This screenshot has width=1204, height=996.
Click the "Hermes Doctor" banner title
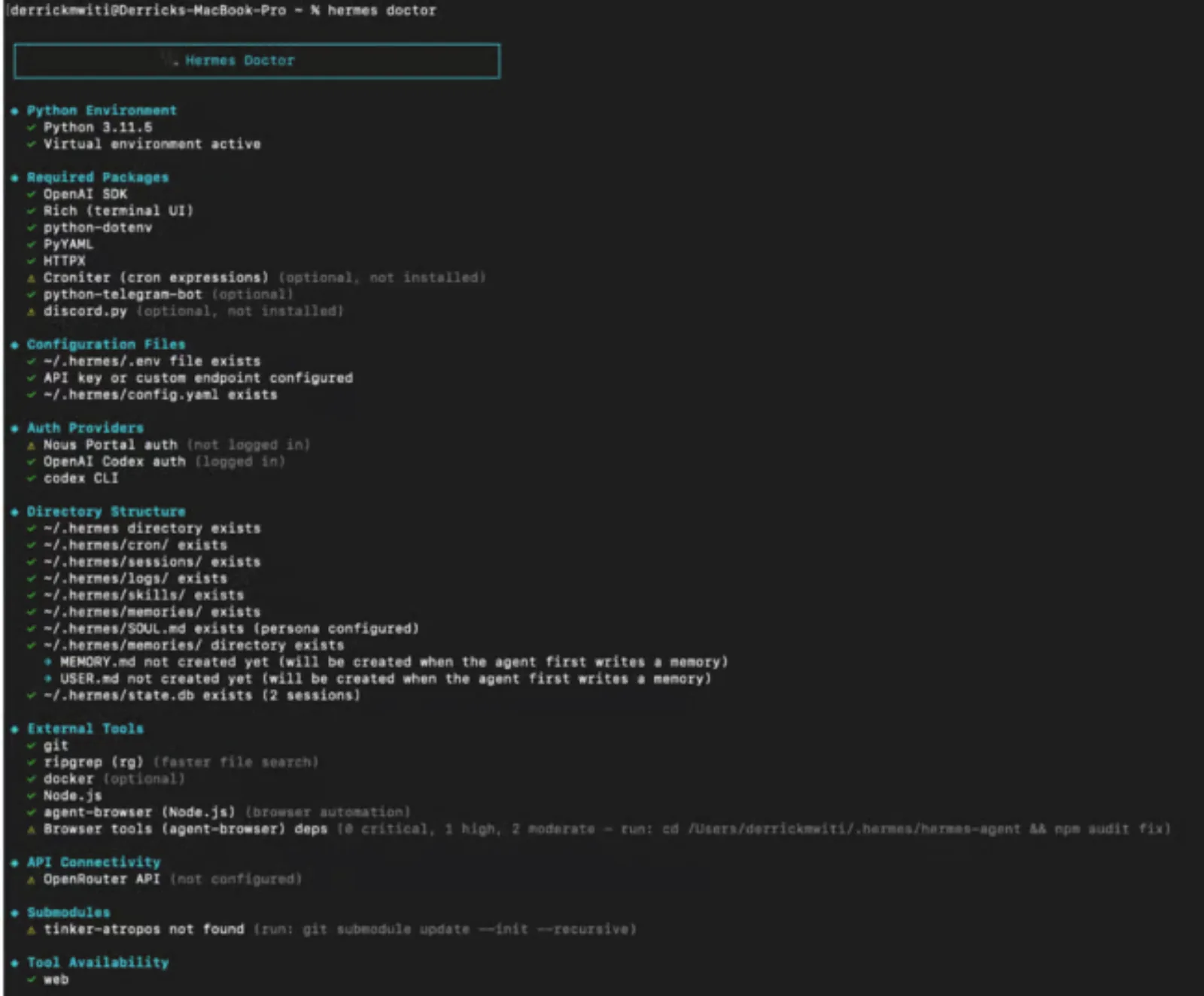[239, 60]
